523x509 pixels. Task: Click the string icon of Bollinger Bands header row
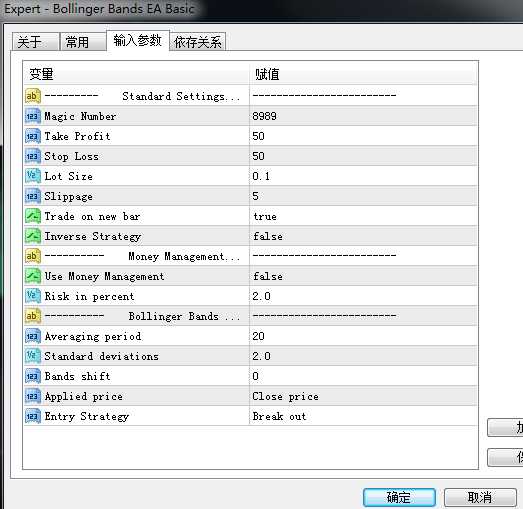33,316
